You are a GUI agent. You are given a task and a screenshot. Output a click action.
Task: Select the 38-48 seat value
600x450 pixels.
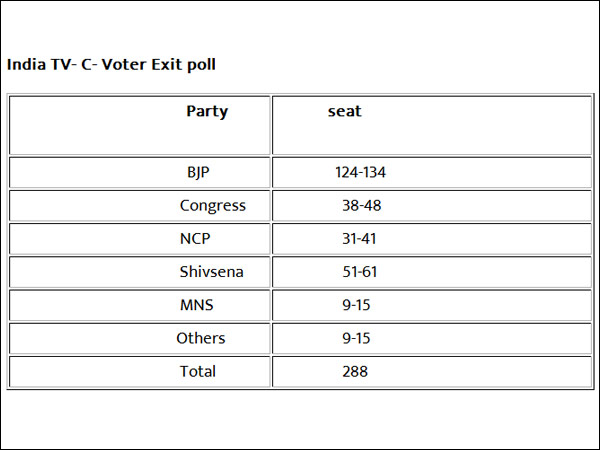[361, 206]
